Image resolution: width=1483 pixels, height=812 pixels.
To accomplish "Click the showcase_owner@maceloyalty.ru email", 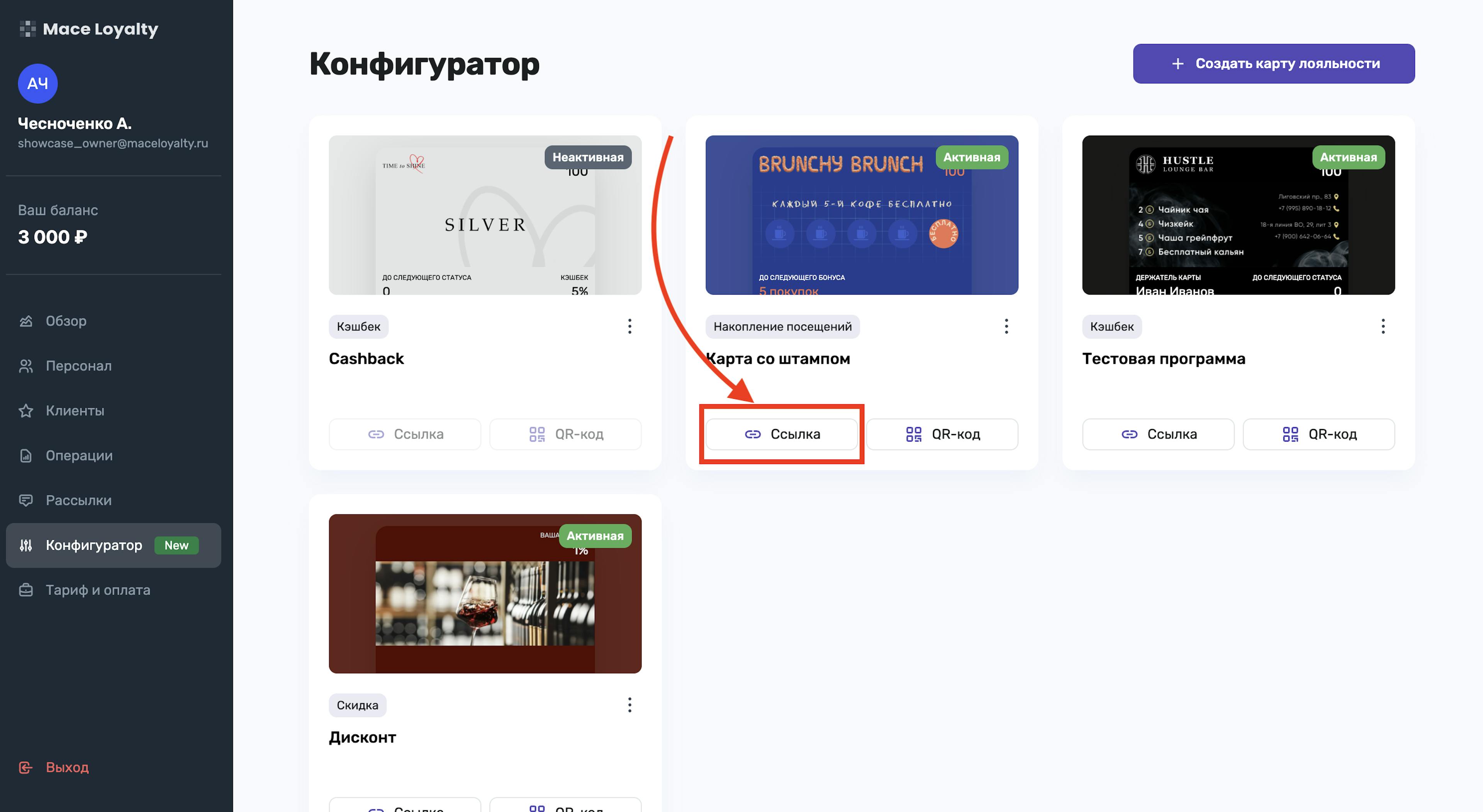I will (x=113, y=143).
